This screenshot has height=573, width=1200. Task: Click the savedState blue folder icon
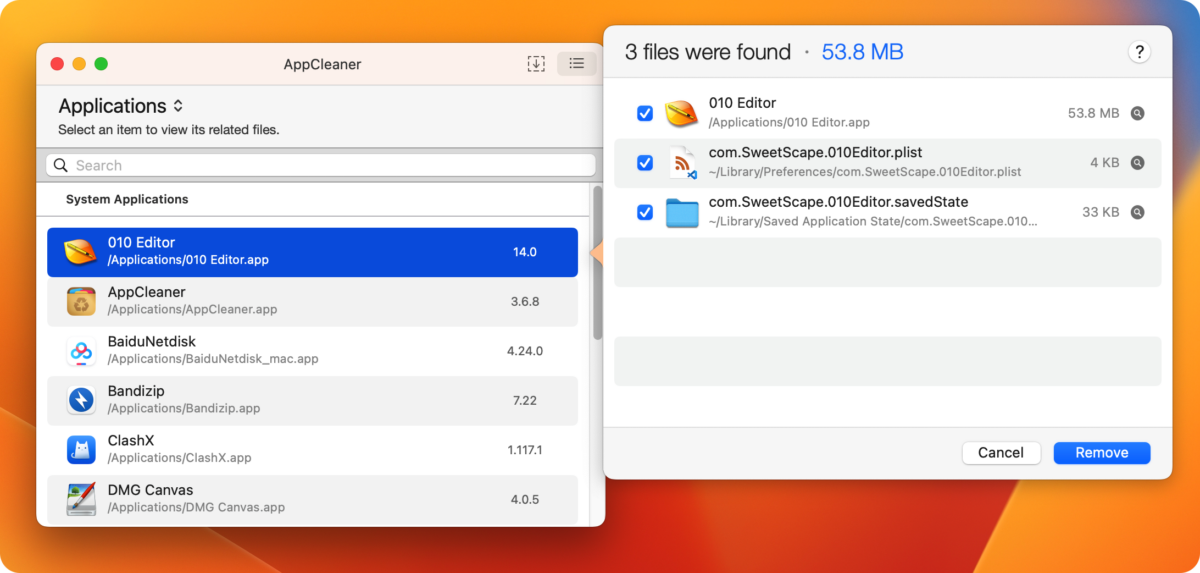(682, 212)
